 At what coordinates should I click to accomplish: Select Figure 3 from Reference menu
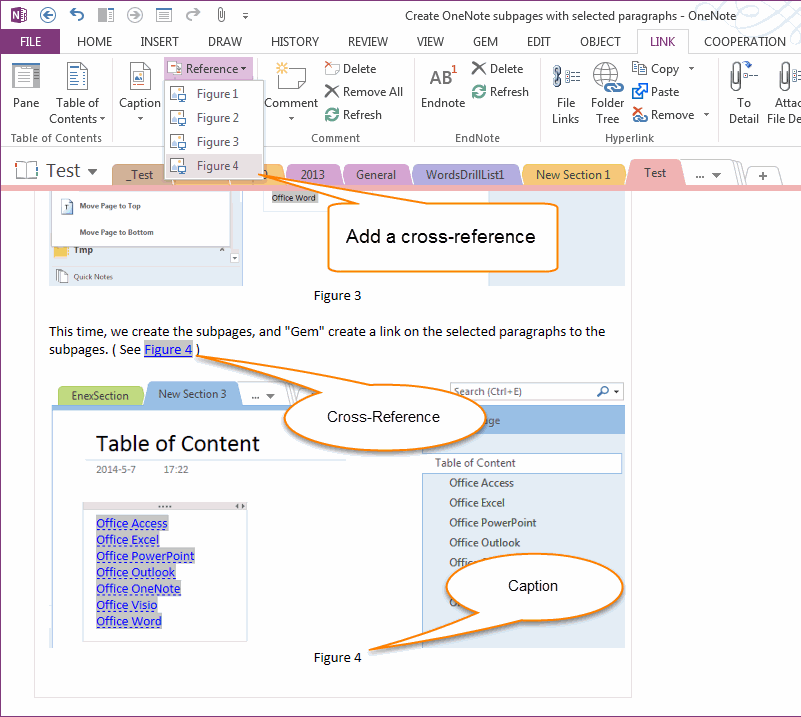215,142
